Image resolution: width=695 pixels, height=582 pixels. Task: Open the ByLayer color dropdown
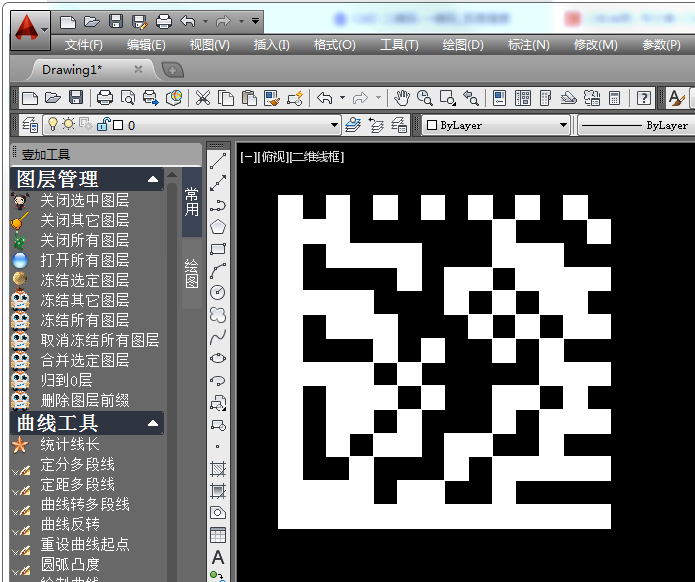point(563,125)
